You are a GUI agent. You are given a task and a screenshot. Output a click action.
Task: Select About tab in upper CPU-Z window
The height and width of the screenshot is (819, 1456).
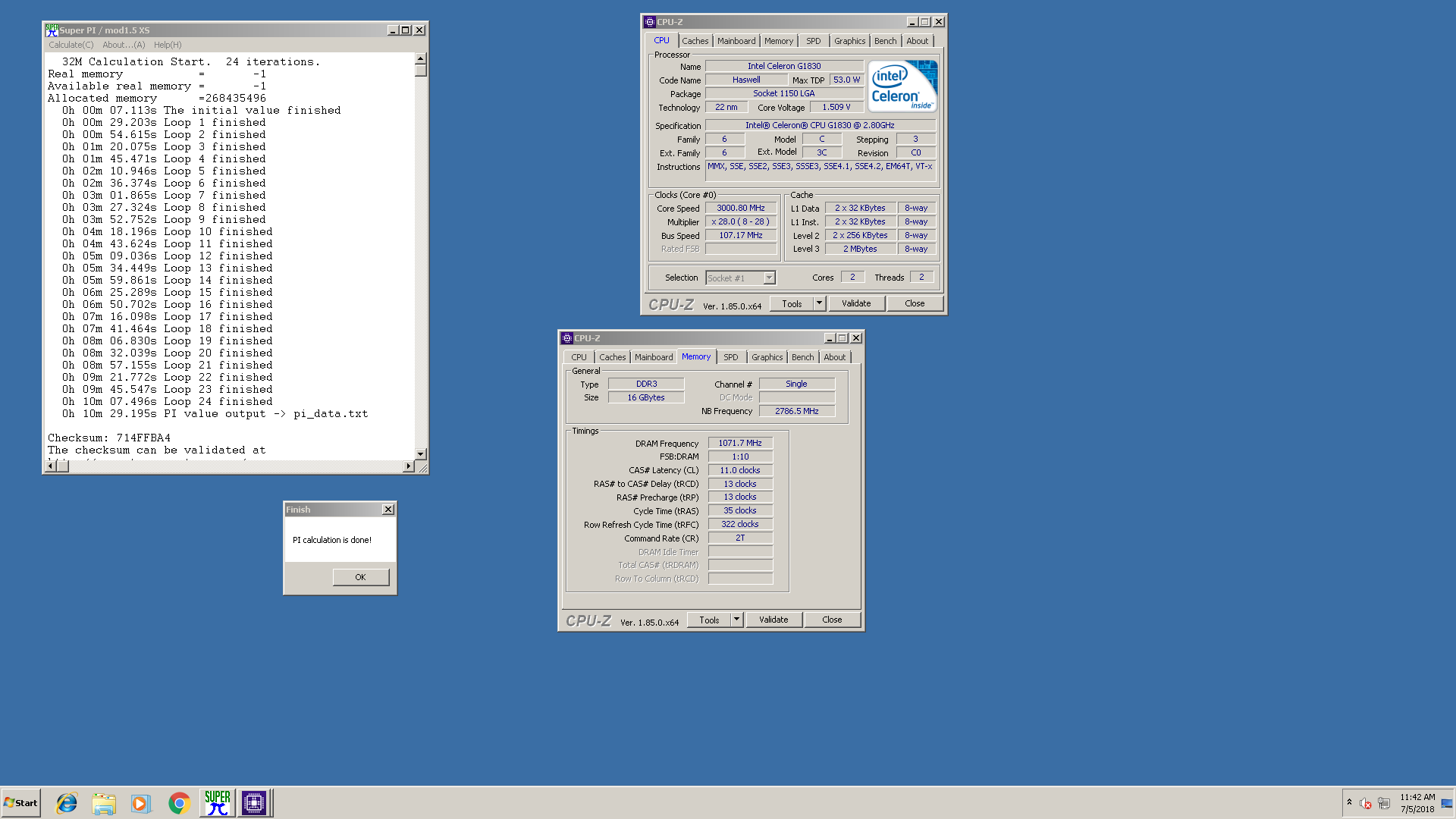(x=917, y=41)
